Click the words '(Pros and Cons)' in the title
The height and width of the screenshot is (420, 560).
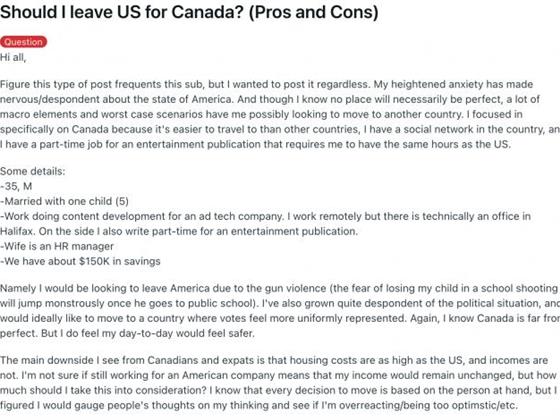pyautogui.click(x=313, y=12)
